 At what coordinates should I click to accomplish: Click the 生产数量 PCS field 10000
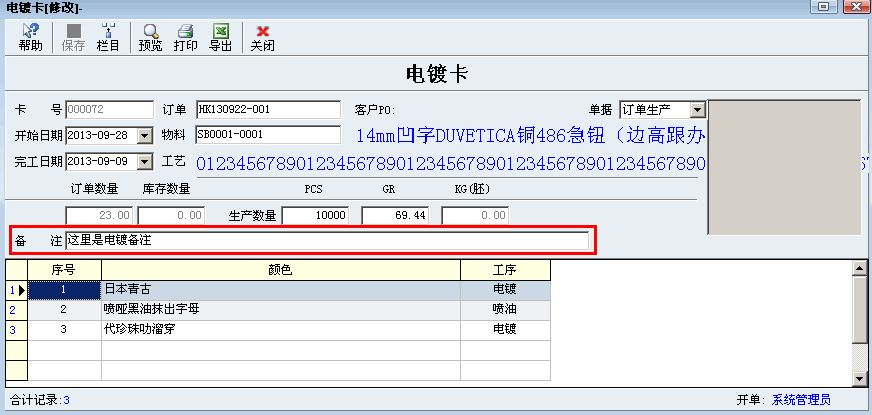315,215
